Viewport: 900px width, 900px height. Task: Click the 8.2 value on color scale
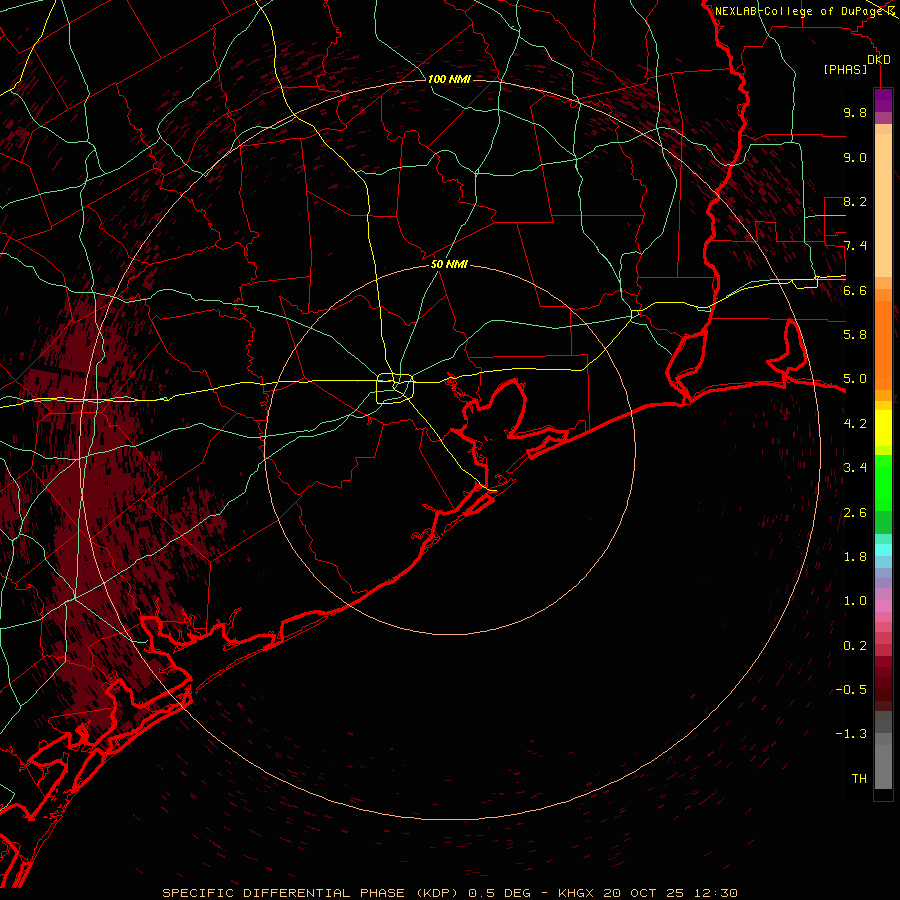click(855, 201)
